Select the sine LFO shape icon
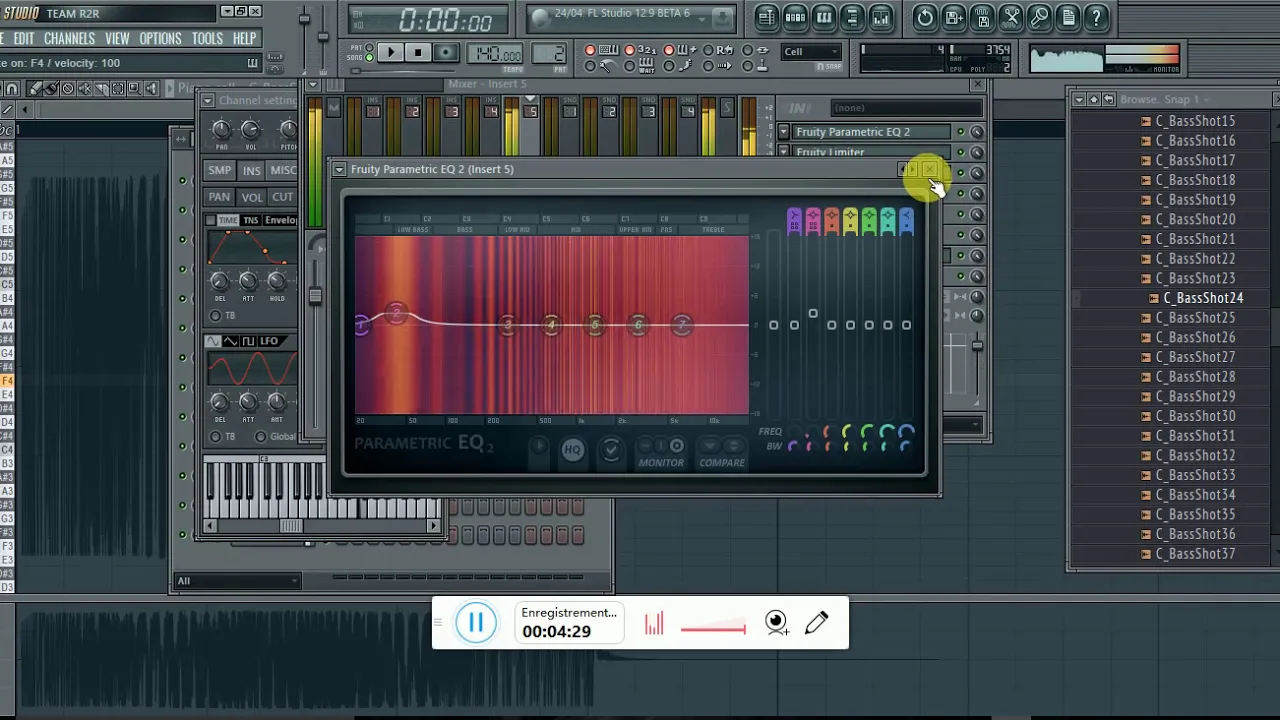 point(212,341)
